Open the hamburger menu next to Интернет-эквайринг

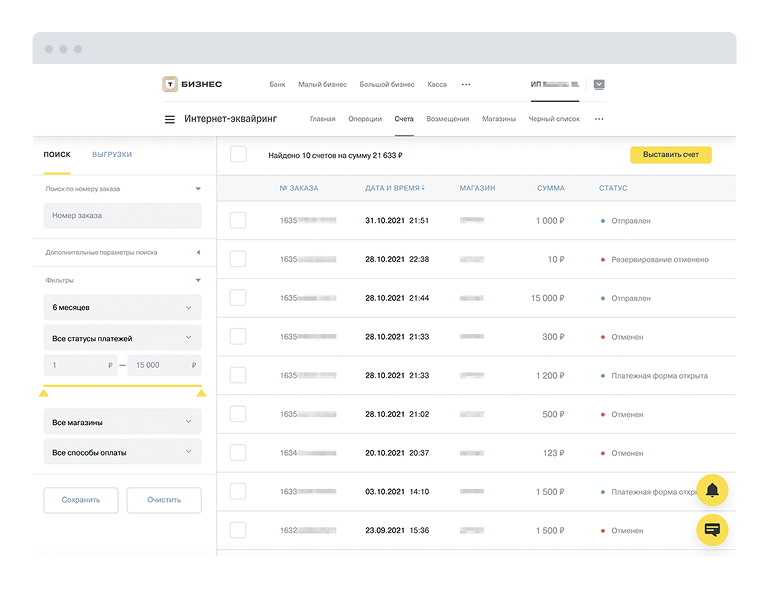169,119
